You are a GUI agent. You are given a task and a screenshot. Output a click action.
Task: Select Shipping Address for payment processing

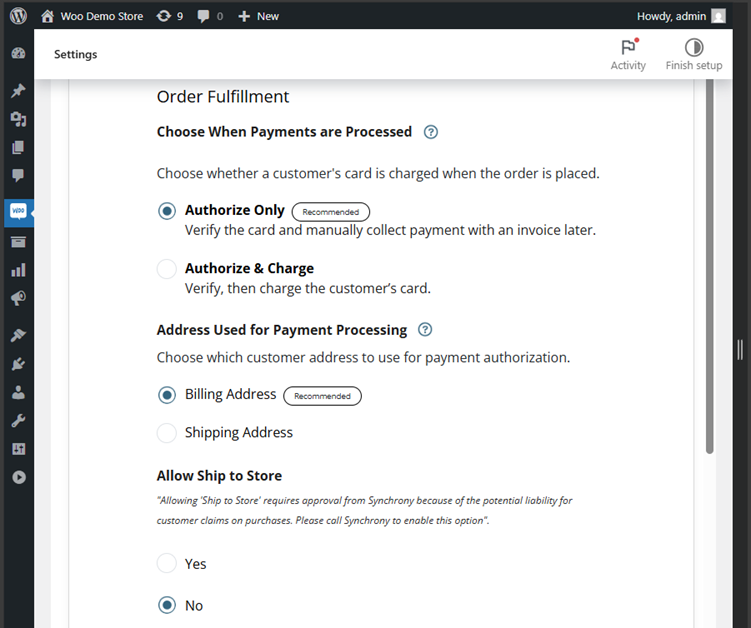(x=167, y=433)
